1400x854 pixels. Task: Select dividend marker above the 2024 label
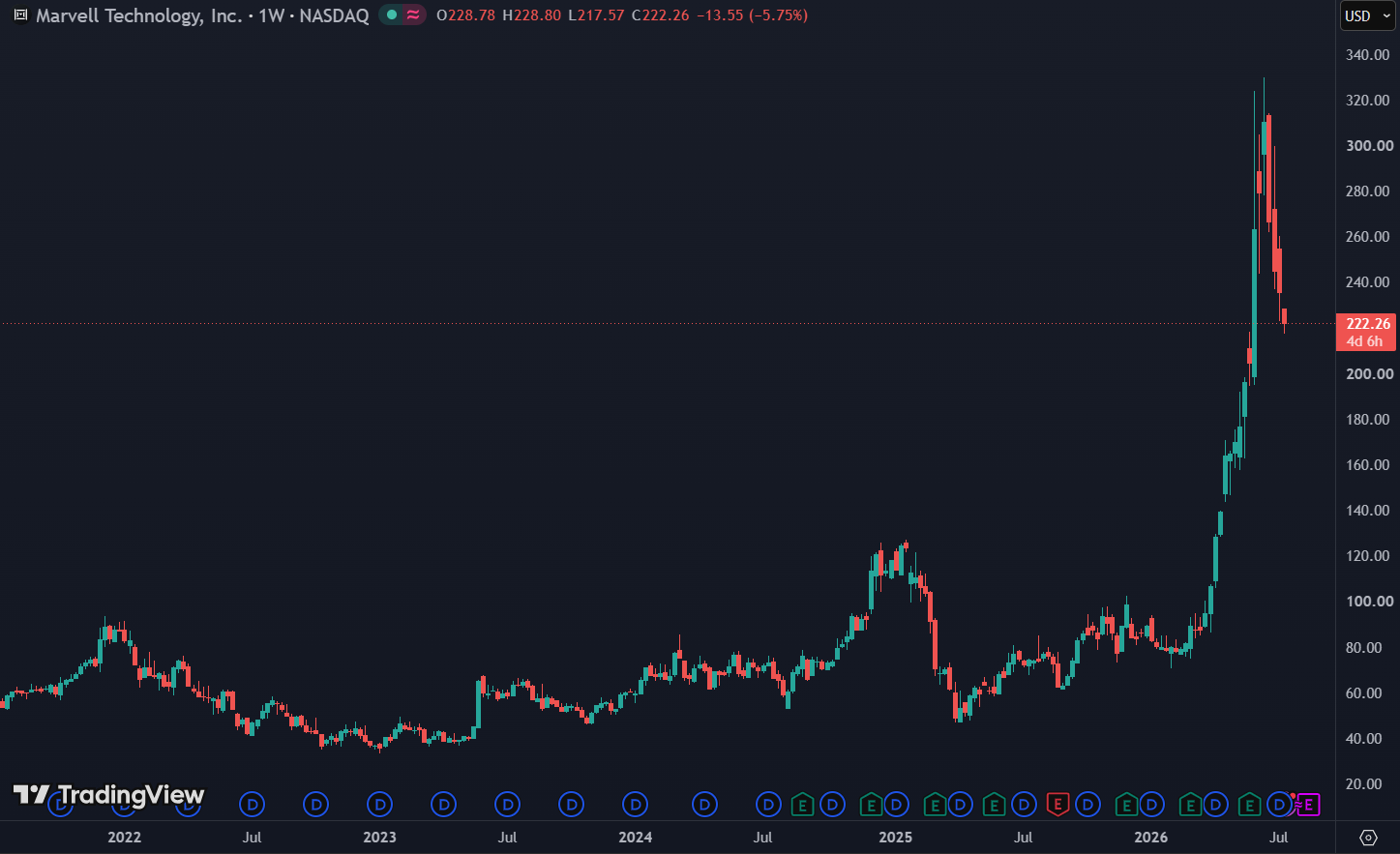636,804
